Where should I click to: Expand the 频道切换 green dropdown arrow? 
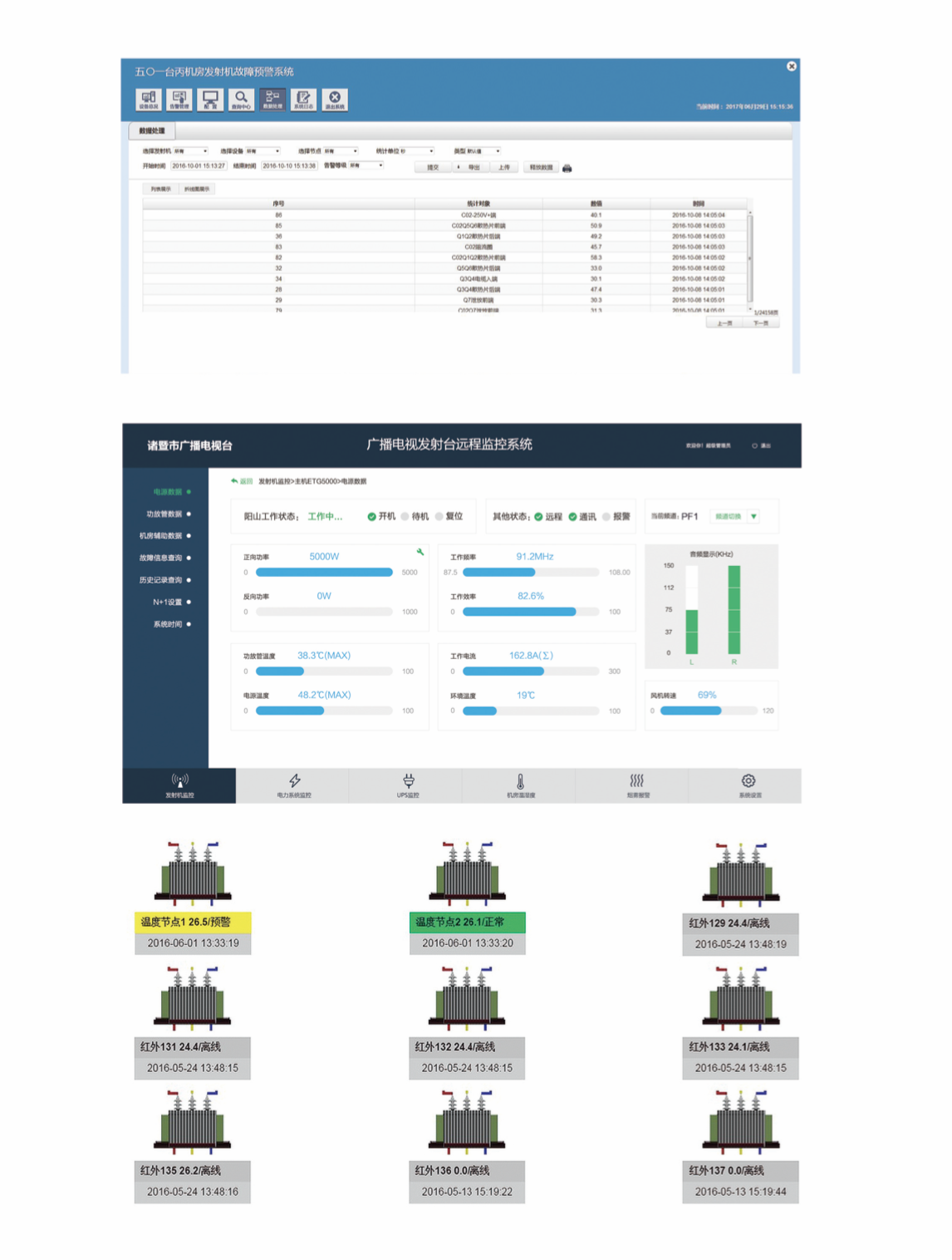point(753,517)
